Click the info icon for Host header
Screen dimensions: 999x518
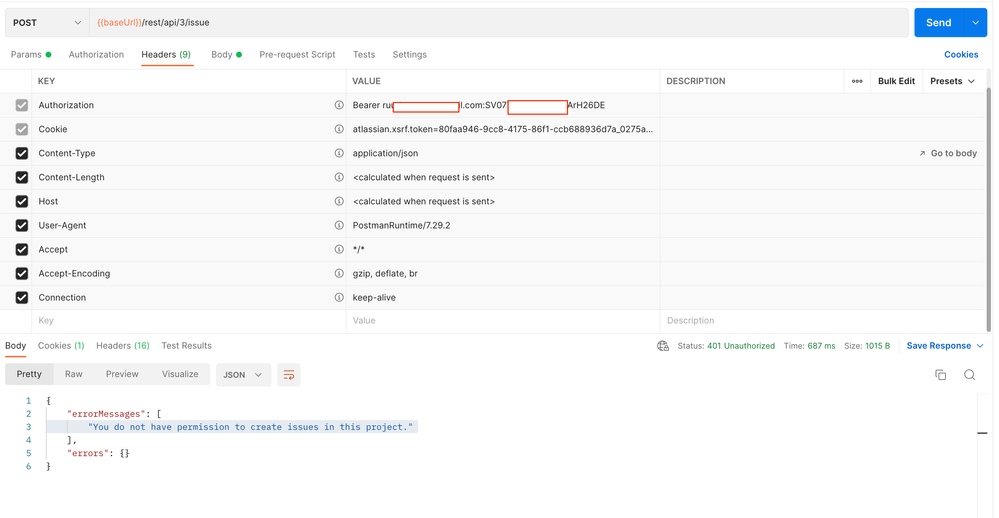tap(339, 201)
